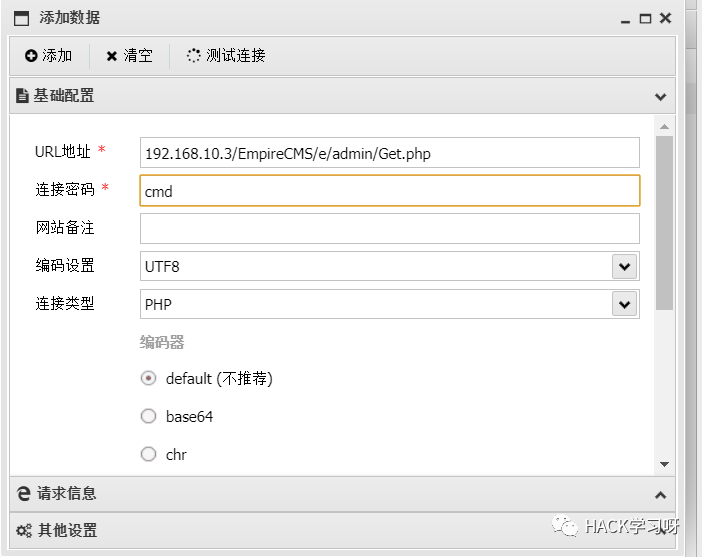Open the 连接类型 PHP dropdown
This screenshot has height=557, width=702.
[x=624, y=304]
